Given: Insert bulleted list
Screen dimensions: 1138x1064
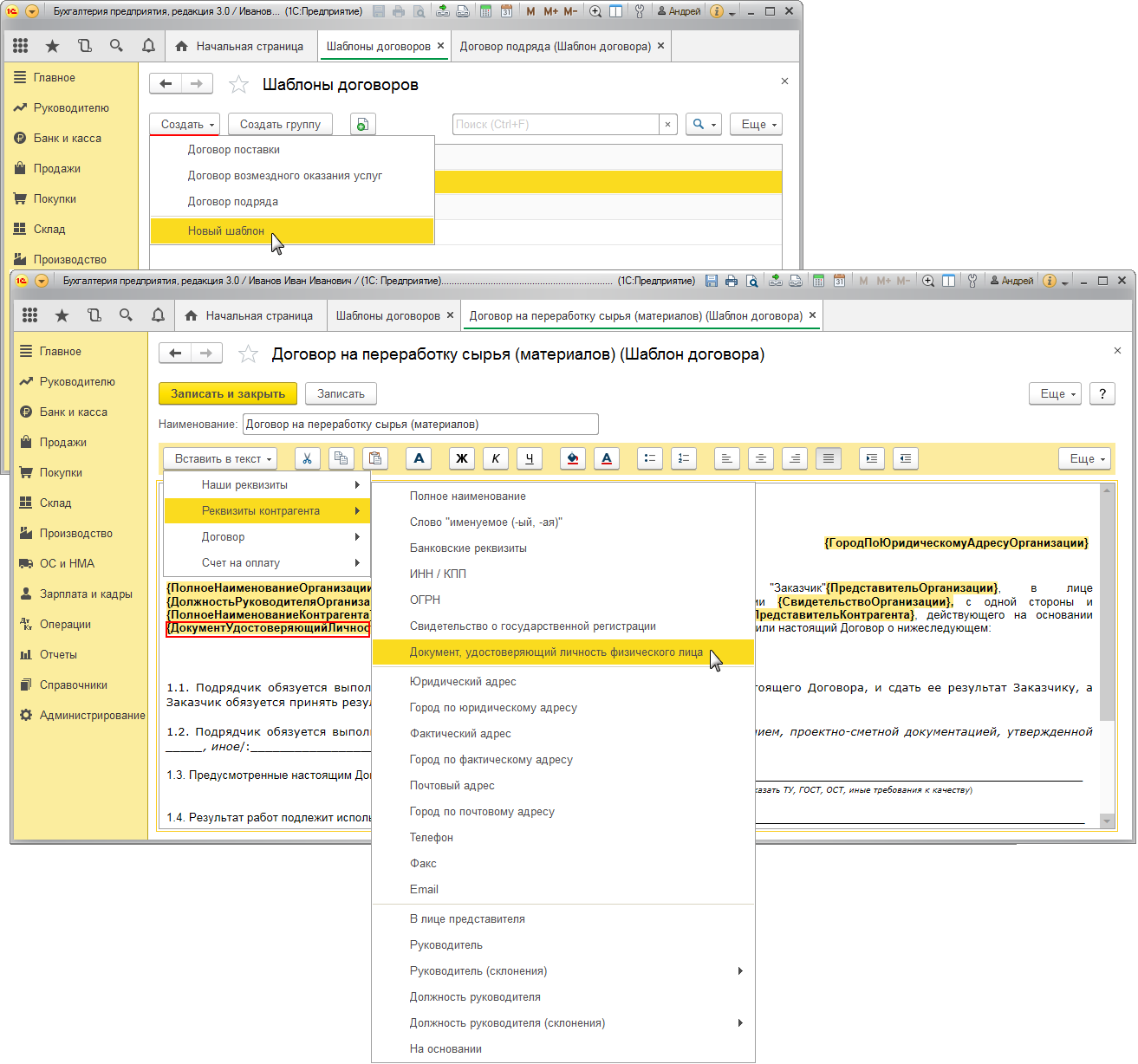Looking at the screenshot, I should 650,458.
